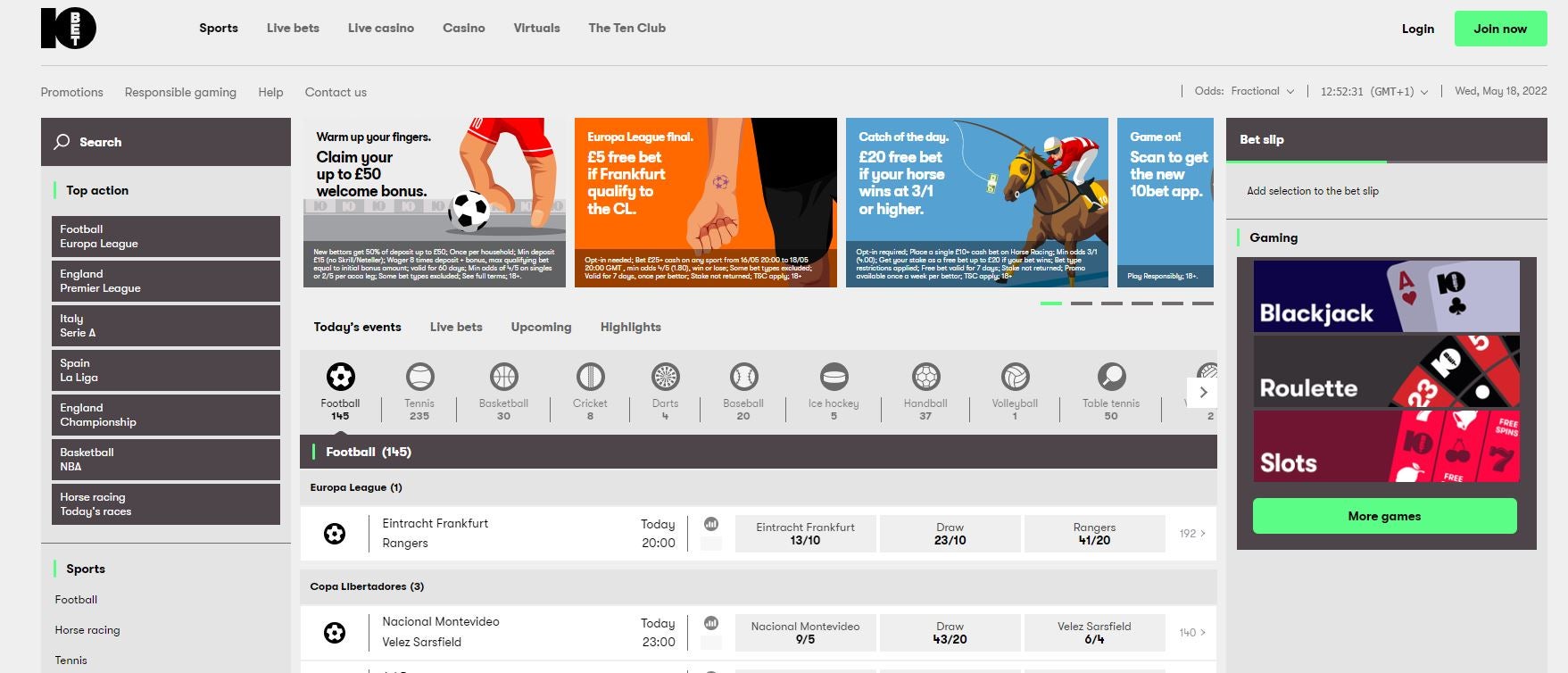Image resolution: width=1568 pixels, height=673 pixels.
Task: Open the £50 welcome bonus banner
Action: 435,203
